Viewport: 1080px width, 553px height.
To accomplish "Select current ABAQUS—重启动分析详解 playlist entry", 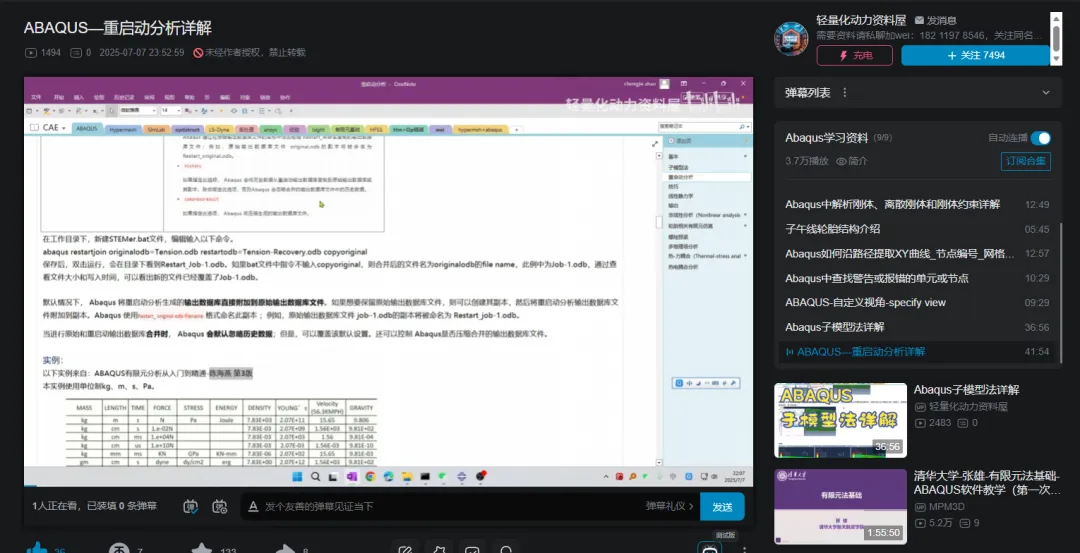I will click(917, 352).
